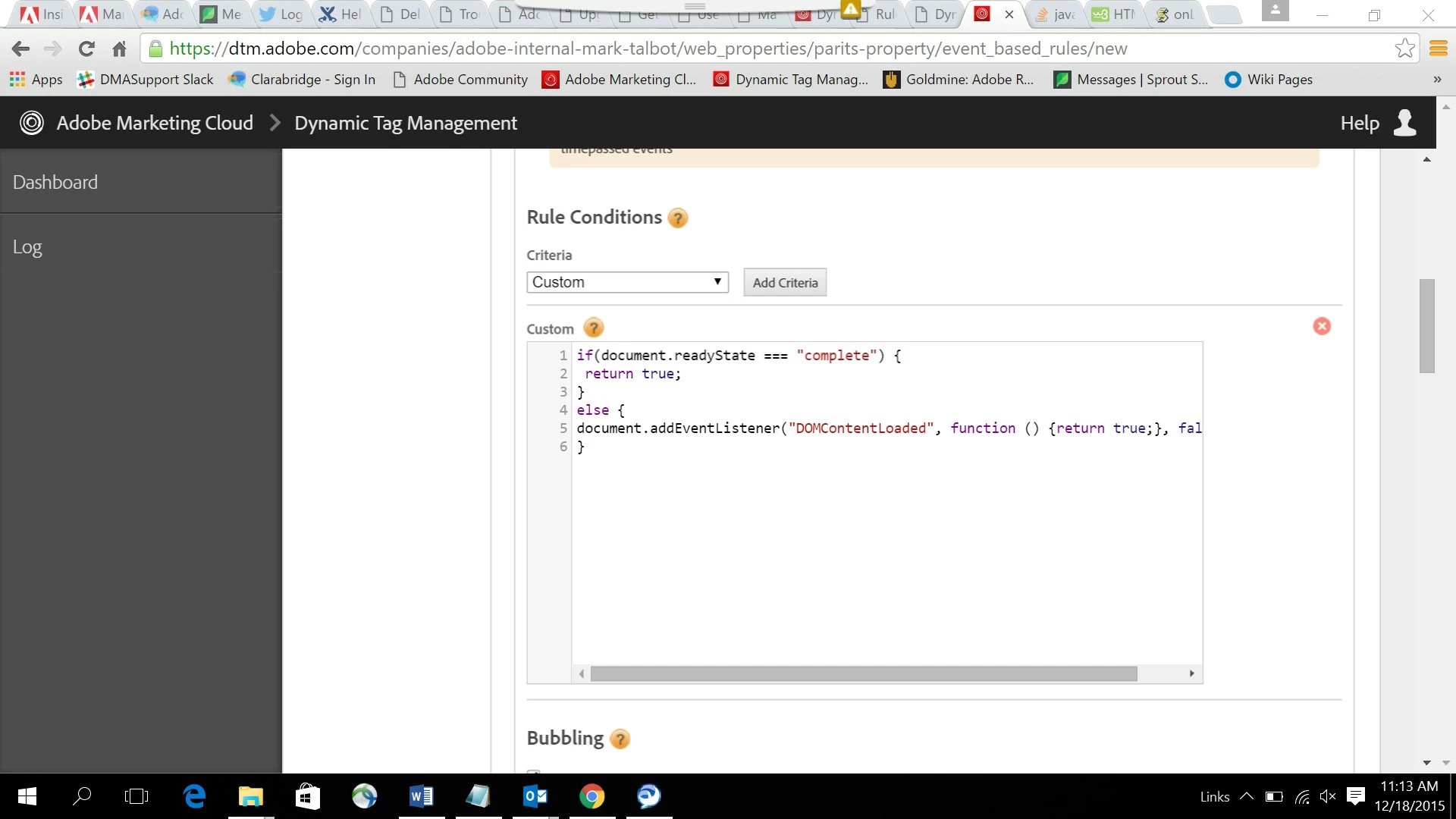Screen dimensions: 1456x819
Task: Remove the custom criteria with red X
Action: (x=1322, y=326)
